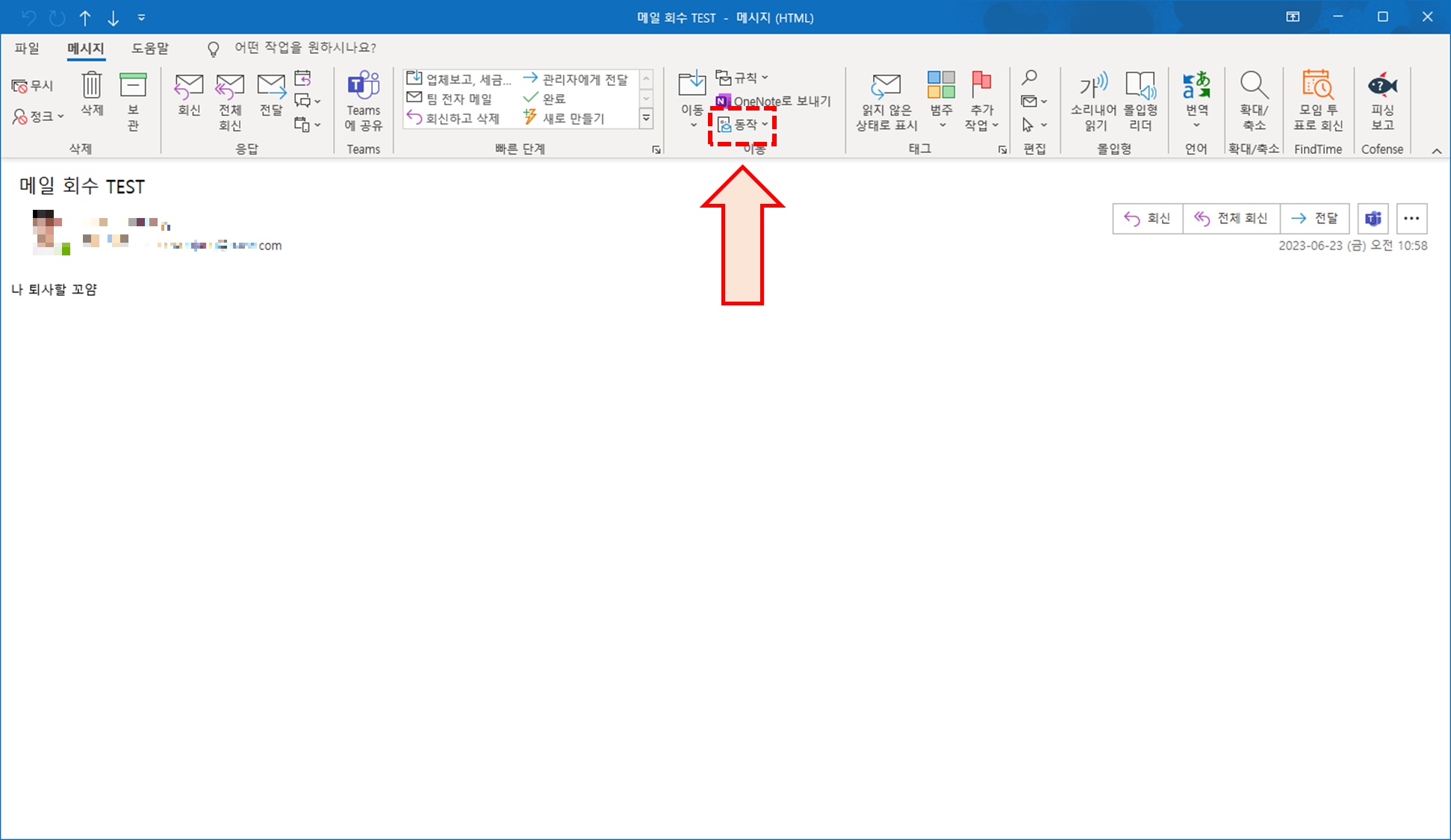
Task: Open more message actions via the ellipsis
Action: pyautogui.click(x=1411, y=218)
